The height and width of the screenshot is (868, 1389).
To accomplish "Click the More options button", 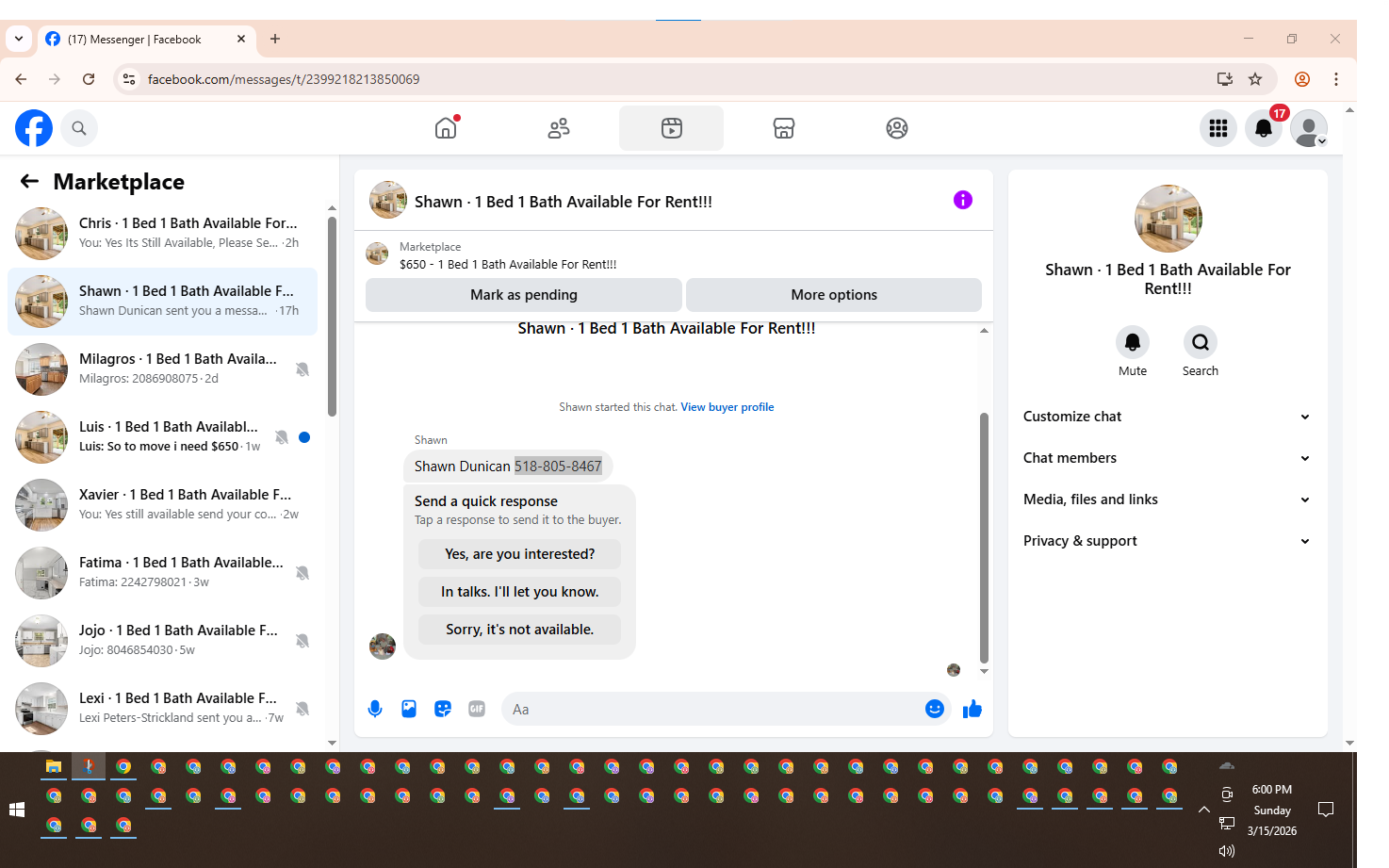I will [x=834, y=295].
